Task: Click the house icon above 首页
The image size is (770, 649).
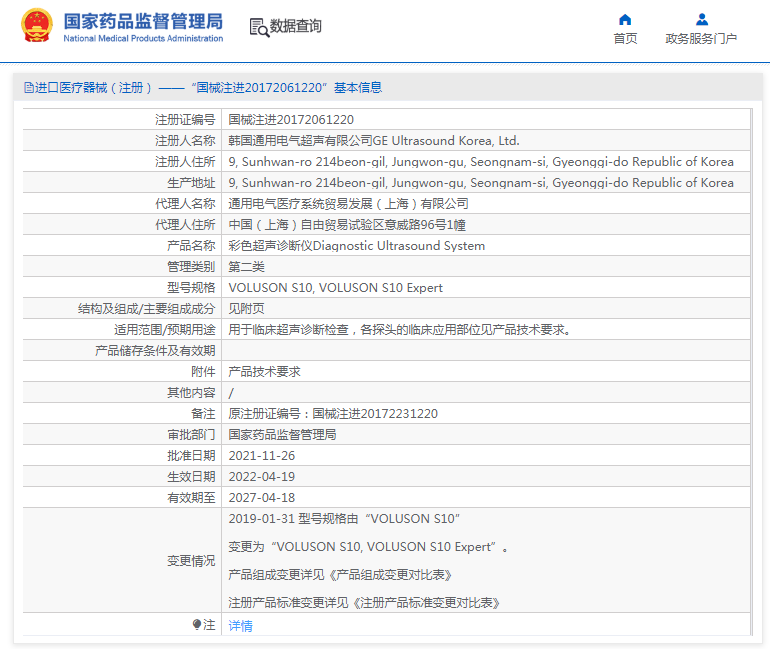Action: (x=625, y=19)
